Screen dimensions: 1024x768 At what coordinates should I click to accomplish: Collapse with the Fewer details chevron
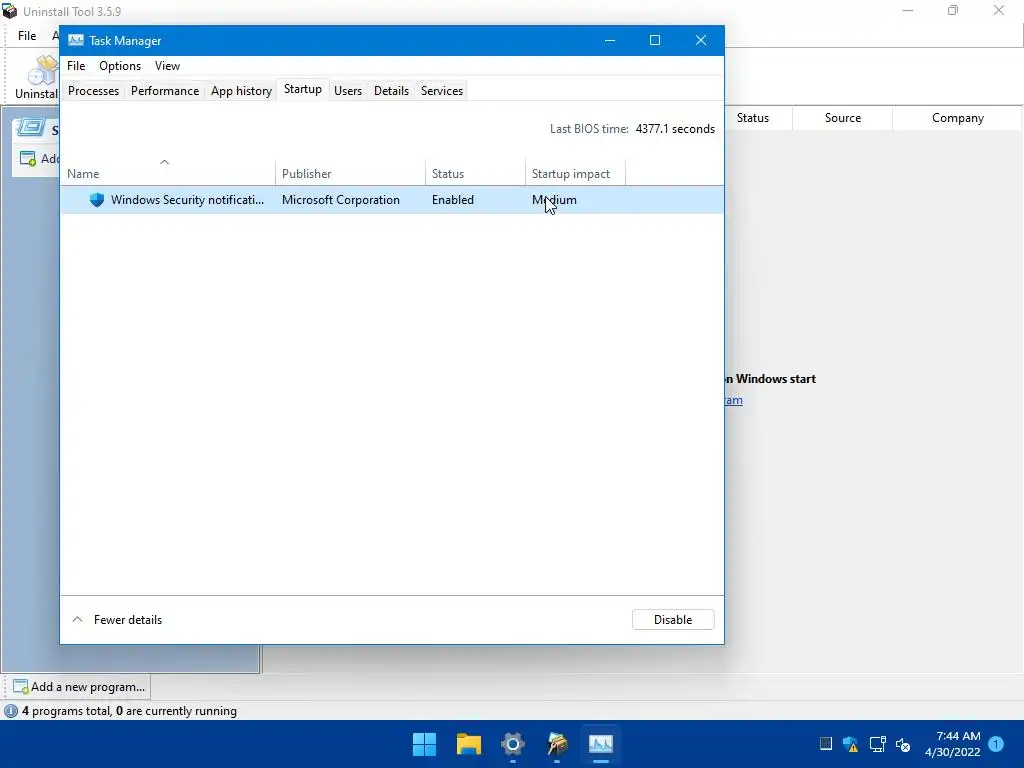[x=77, y=620]
